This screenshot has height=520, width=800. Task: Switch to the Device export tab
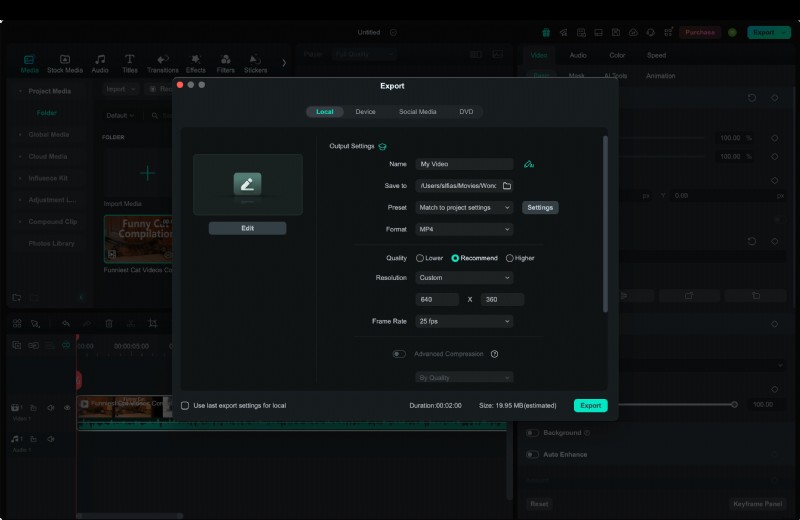point(365,112)
